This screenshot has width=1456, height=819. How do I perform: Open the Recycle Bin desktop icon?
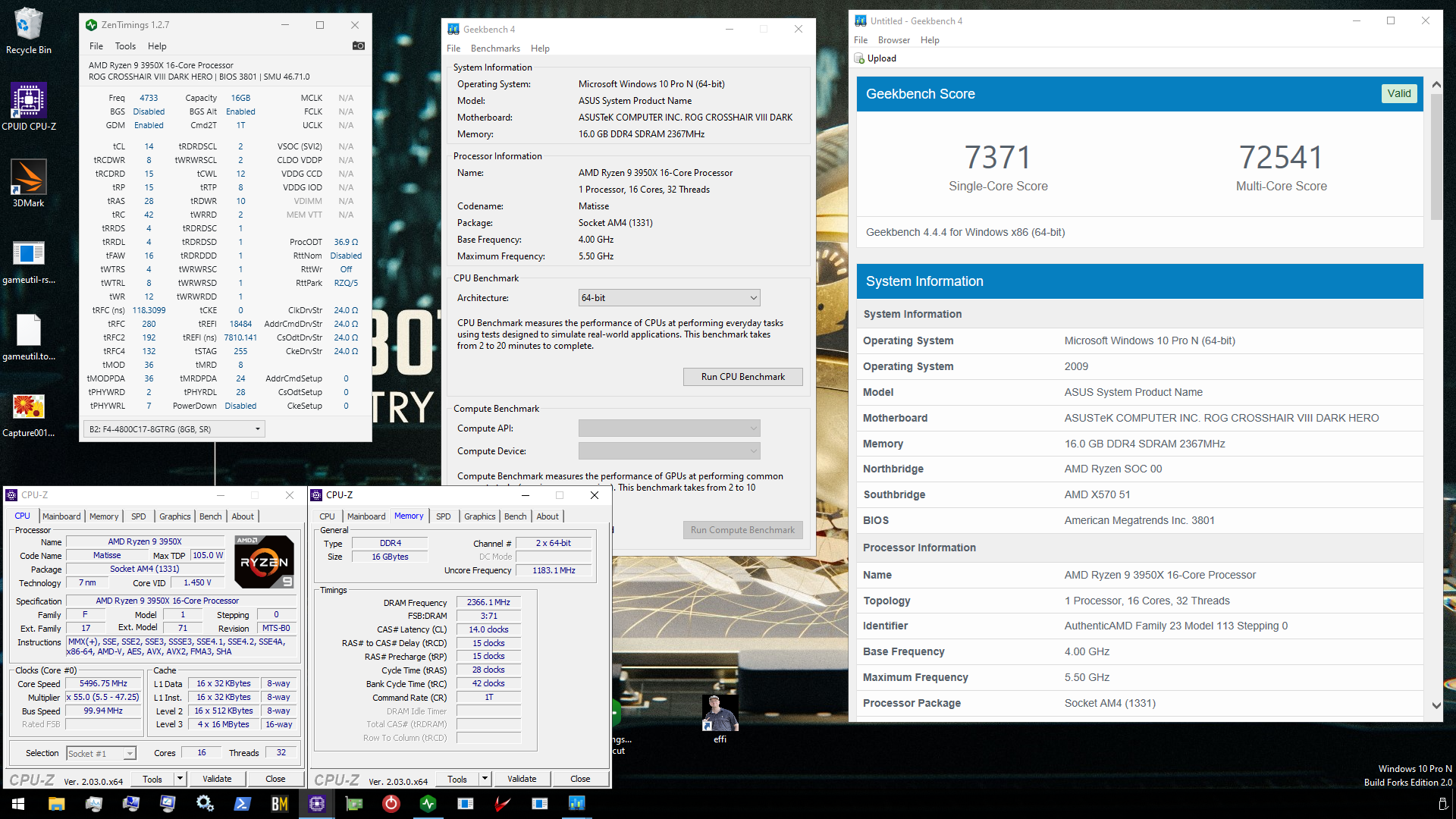(28, 30)
